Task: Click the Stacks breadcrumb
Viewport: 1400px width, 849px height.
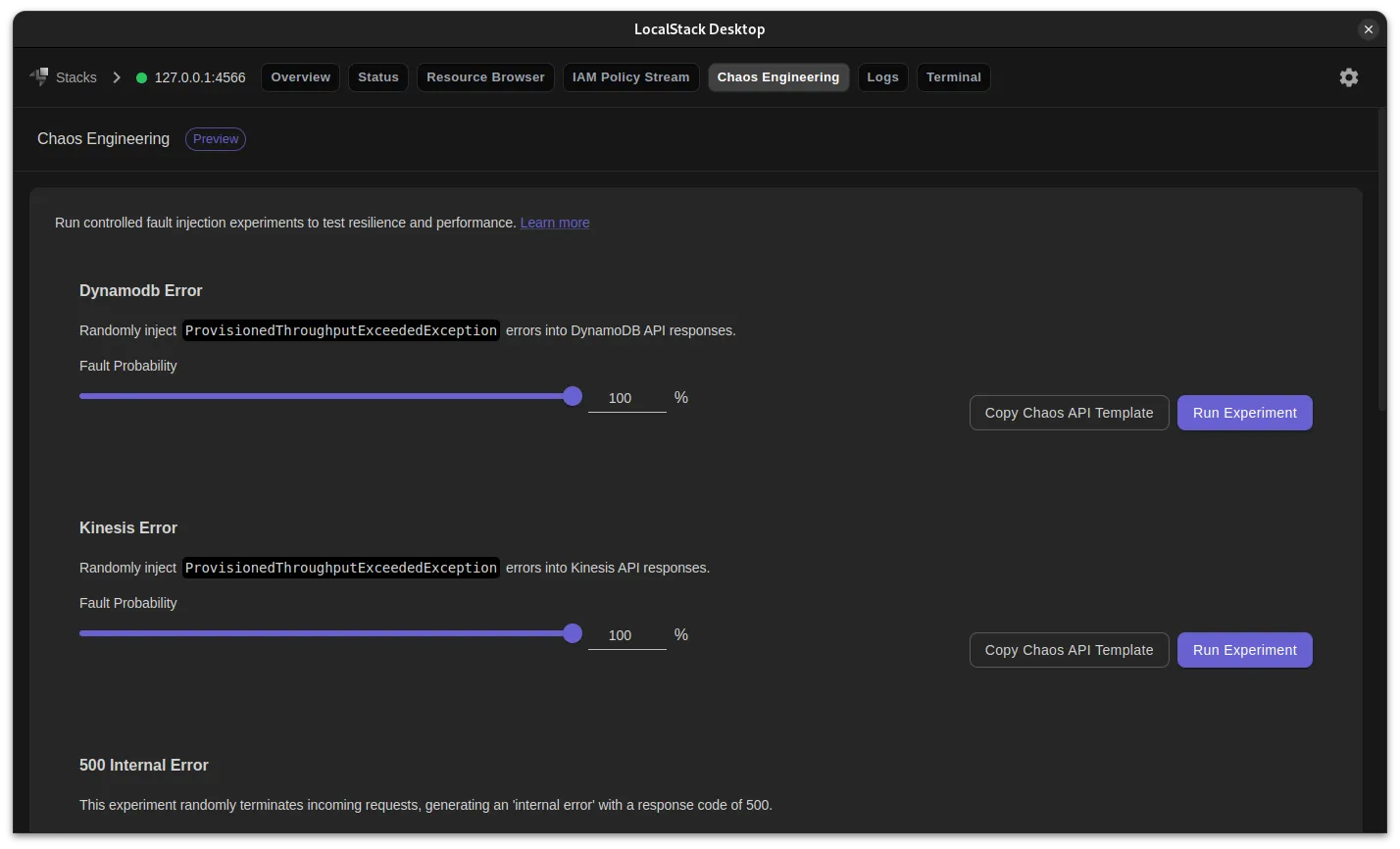Action: 75,76
